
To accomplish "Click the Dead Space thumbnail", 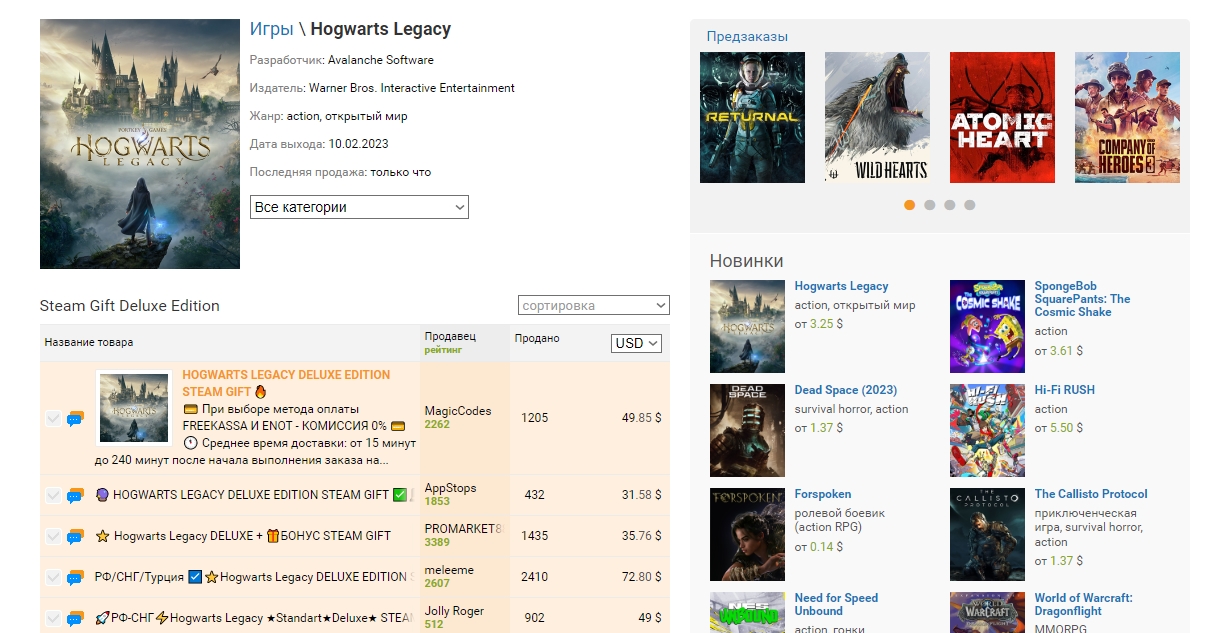I will (747, 431).
